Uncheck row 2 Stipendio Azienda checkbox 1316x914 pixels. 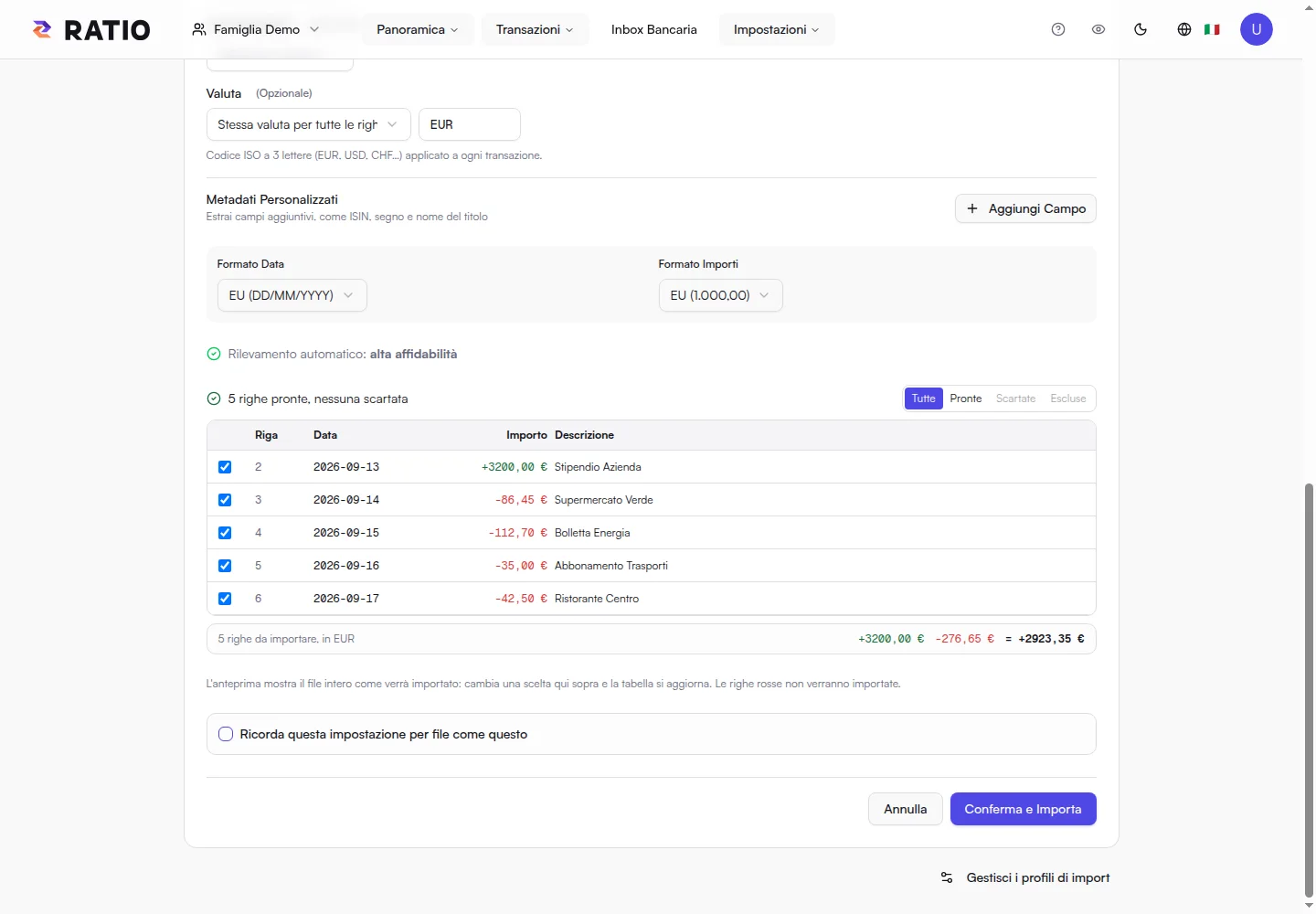click(225, 467)
